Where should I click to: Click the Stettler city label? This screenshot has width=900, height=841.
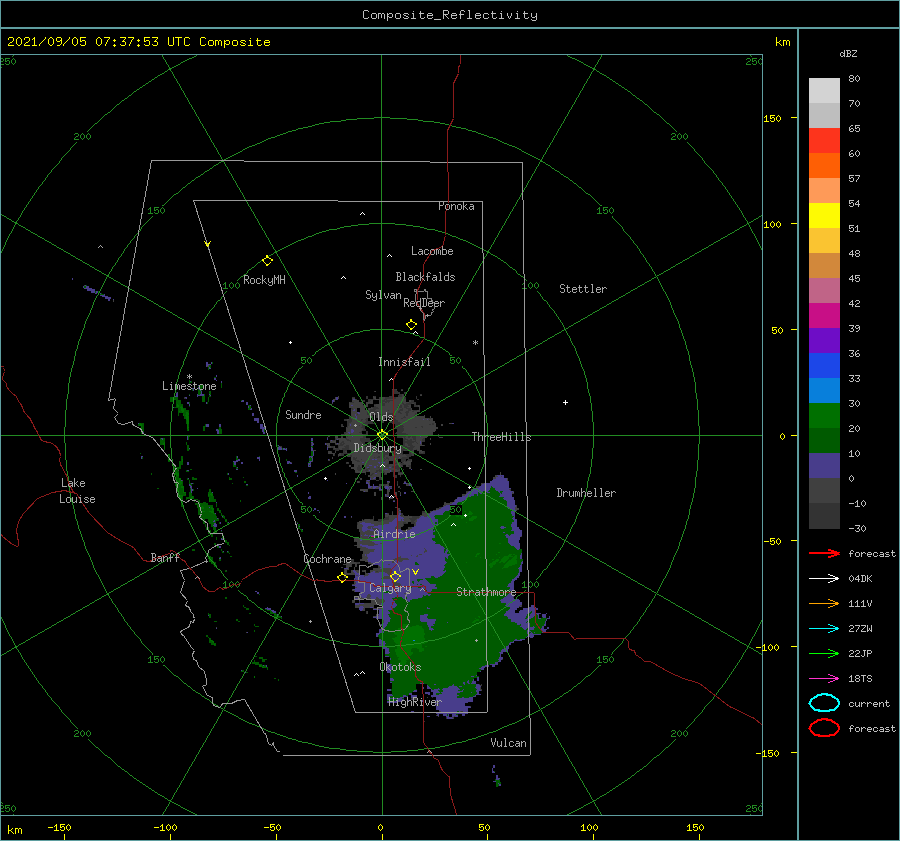tap(583, 289)
